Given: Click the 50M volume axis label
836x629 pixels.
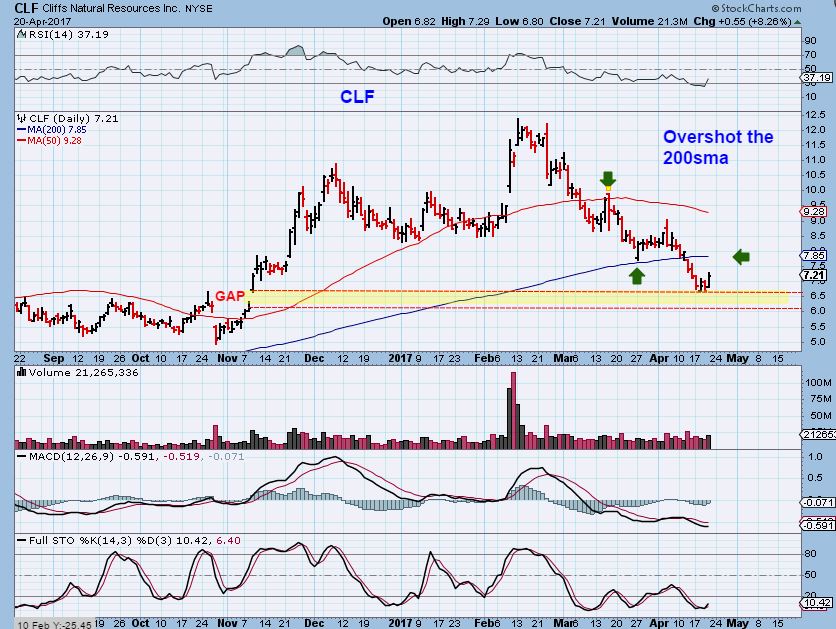Looking at the screenshot, I should click(821, 416).
